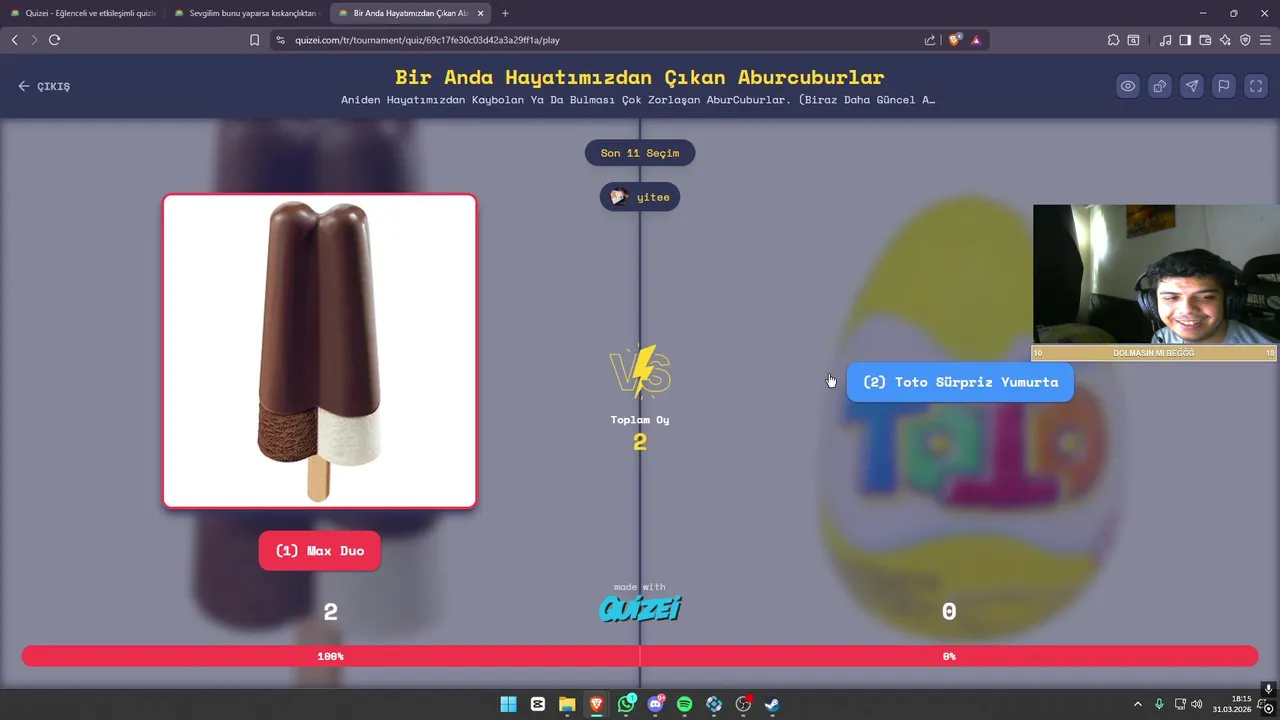Click the dice random icon in quiz header

coord(1160,86)
